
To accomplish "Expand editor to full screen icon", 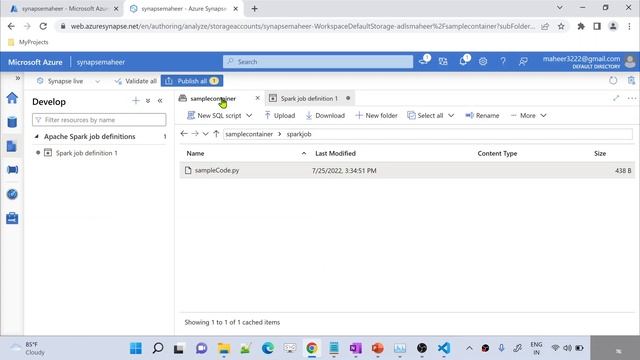I will click(x=616, y=98).
